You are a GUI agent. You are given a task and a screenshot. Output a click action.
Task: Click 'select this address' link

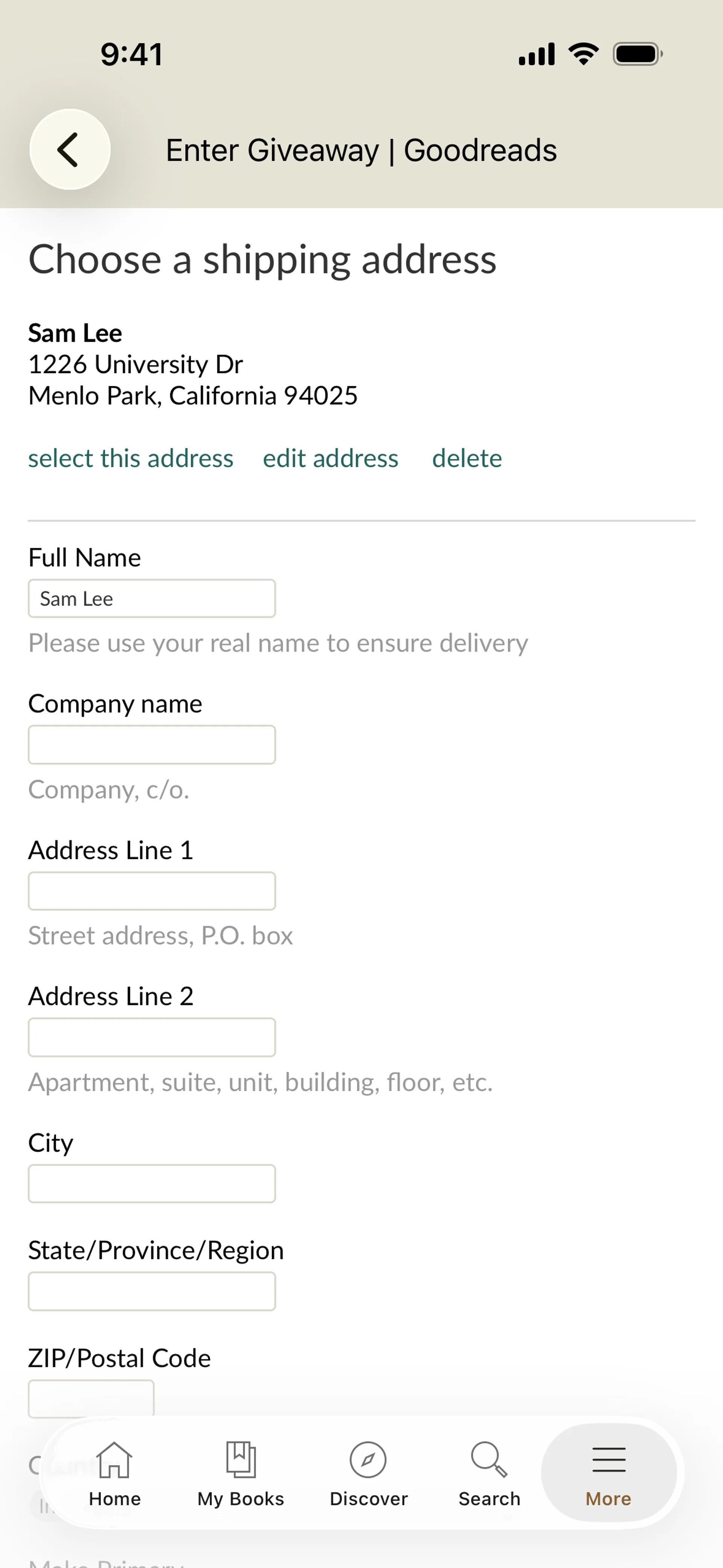click(131, 458)
